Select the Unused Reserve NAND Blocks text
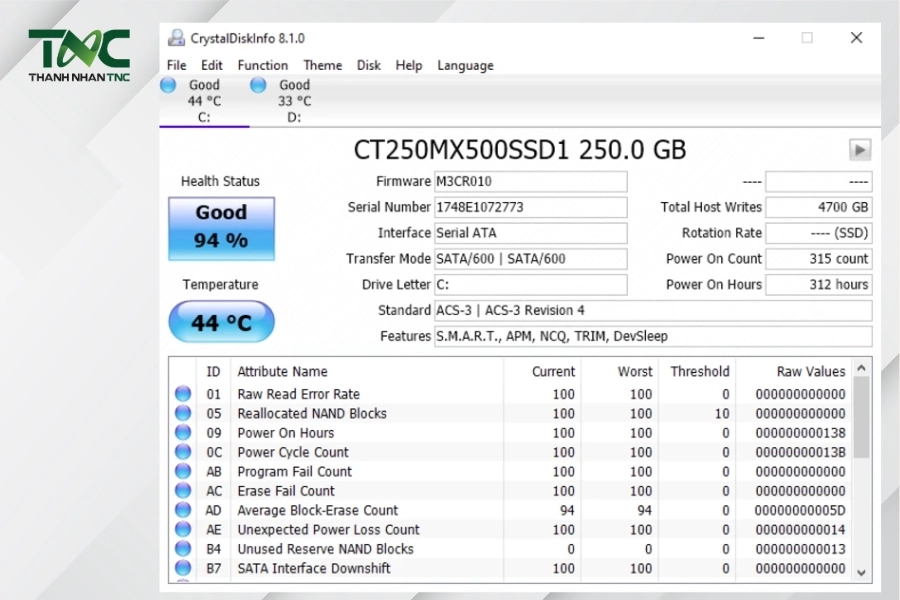900x600 pixels. (325, 549)
